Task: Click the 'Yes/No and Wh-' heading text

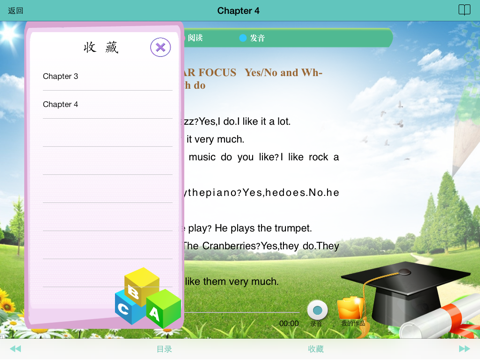Action: click(x=284, y=73)
